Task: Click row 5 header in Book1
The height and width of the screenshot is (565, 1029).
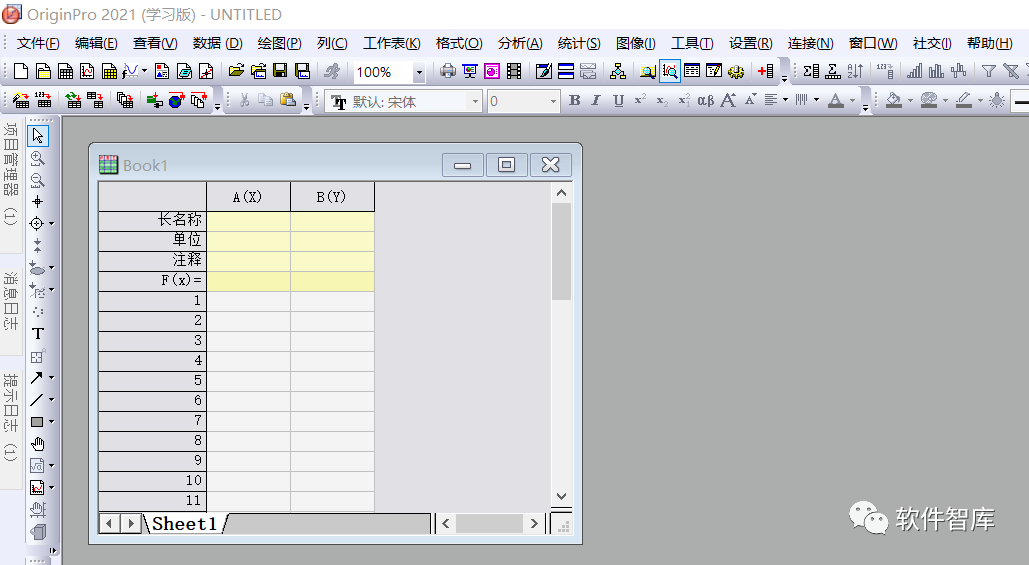Action: point(152,381)
